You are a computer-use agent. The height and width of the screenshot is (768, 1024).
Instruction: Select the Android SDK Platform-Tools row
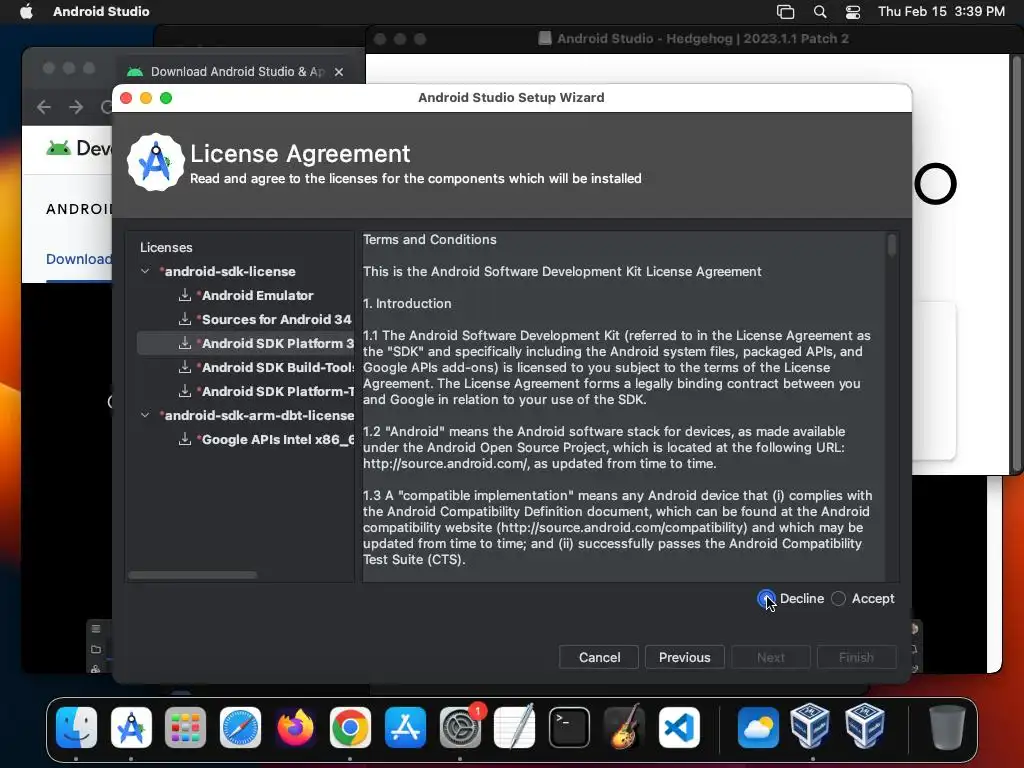(x=246, y=392)
